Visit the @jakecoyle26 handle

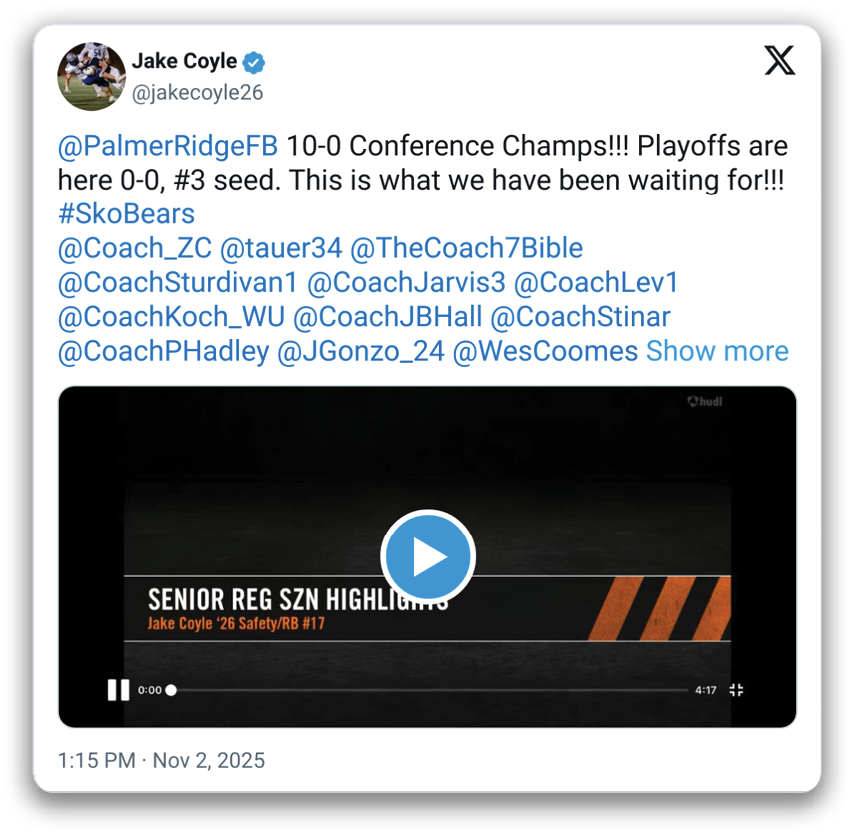coord(197,92)
